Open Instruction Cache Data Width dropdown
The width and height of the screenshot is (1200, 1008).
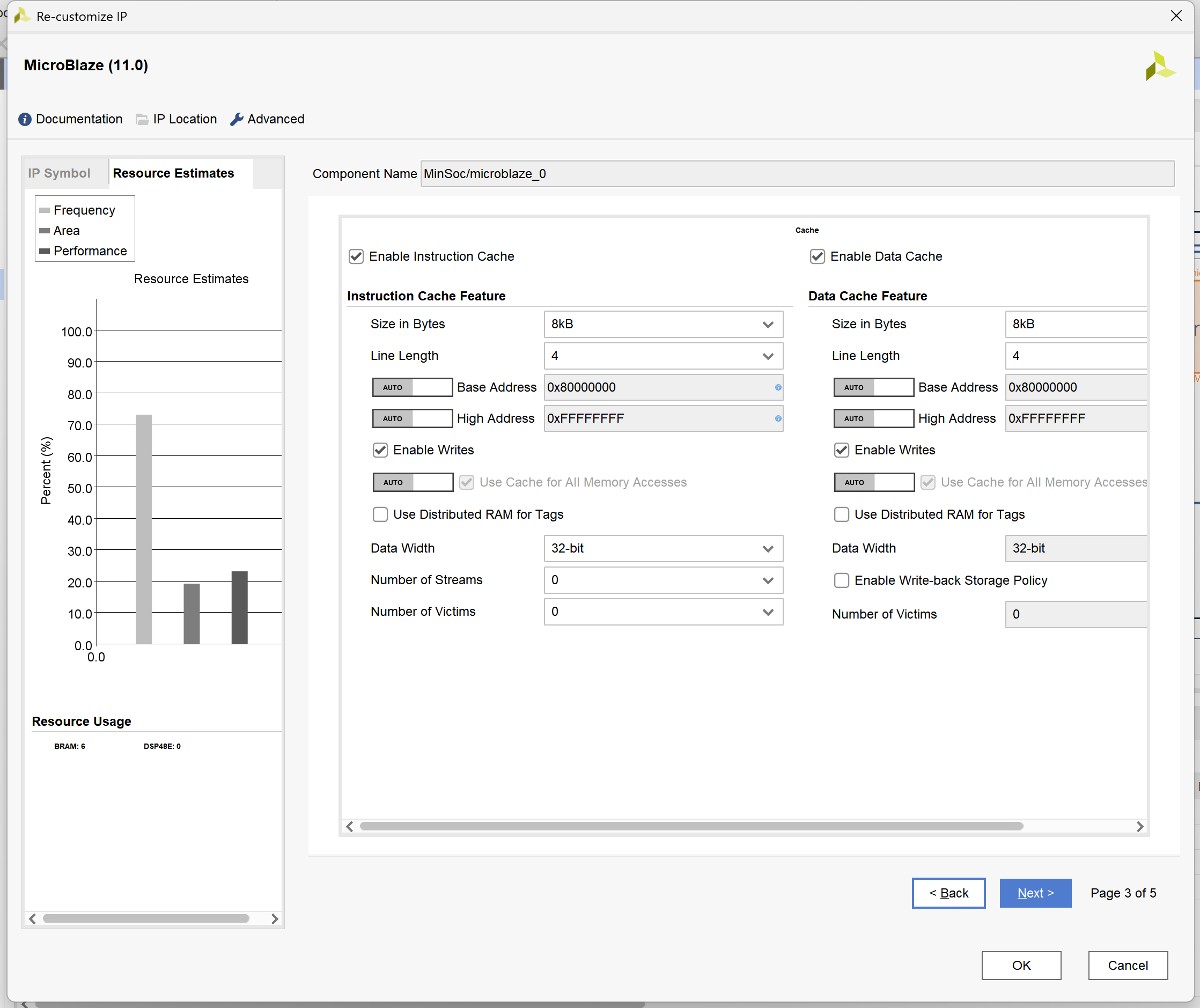pyautogui.click(x=663, y=548)
